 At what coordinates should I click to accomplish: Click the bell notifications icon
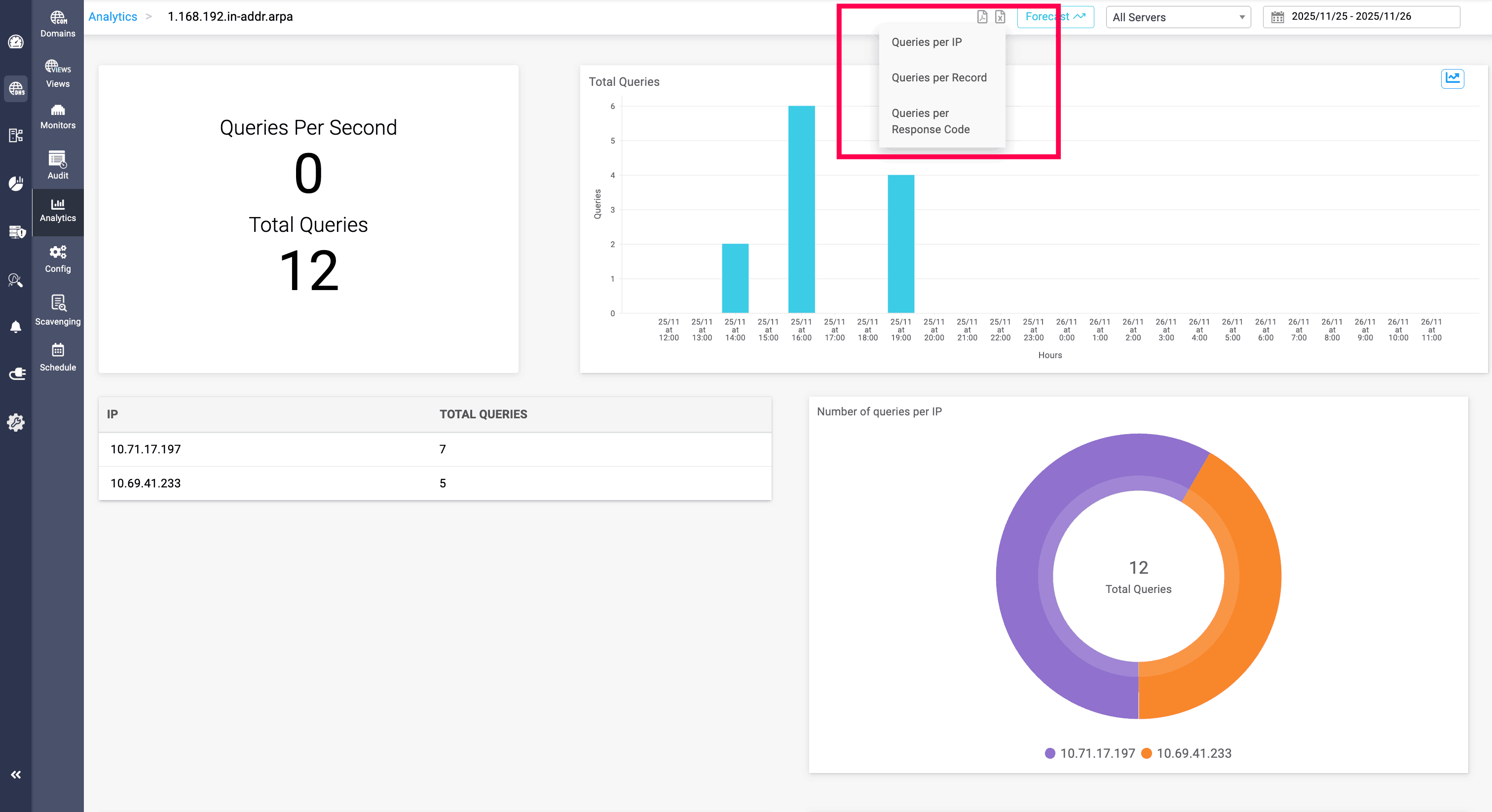16,327
